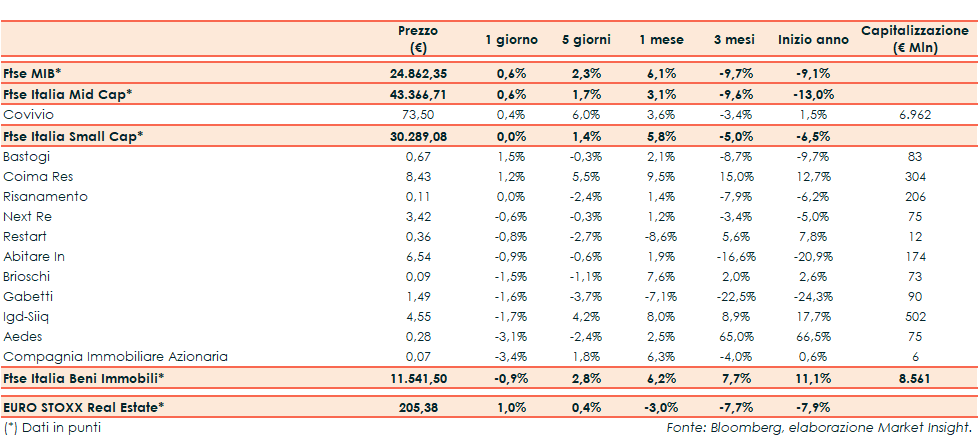The width and height of the screenshot is (978, 438).
Task: Select Covivio's capitalization value 6.962
Action: click(915, 115)
